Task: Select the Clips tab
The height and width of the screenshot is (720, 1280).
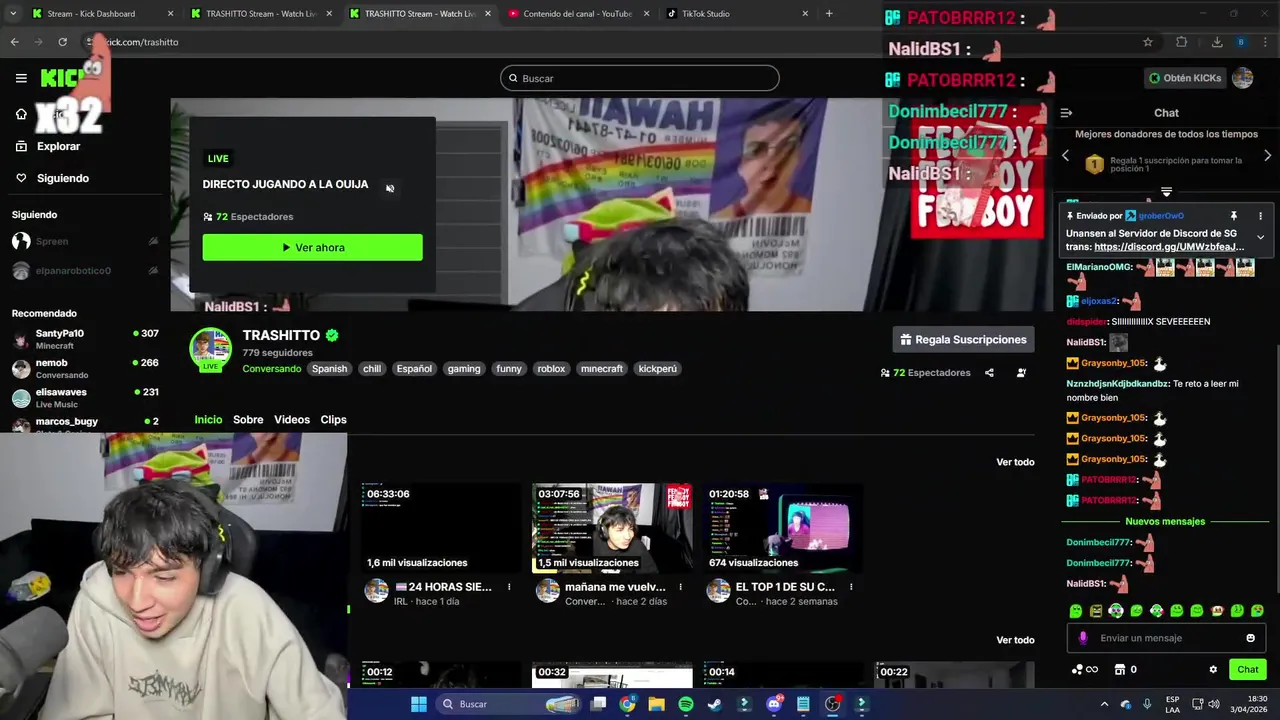Action: click(333, 420)
